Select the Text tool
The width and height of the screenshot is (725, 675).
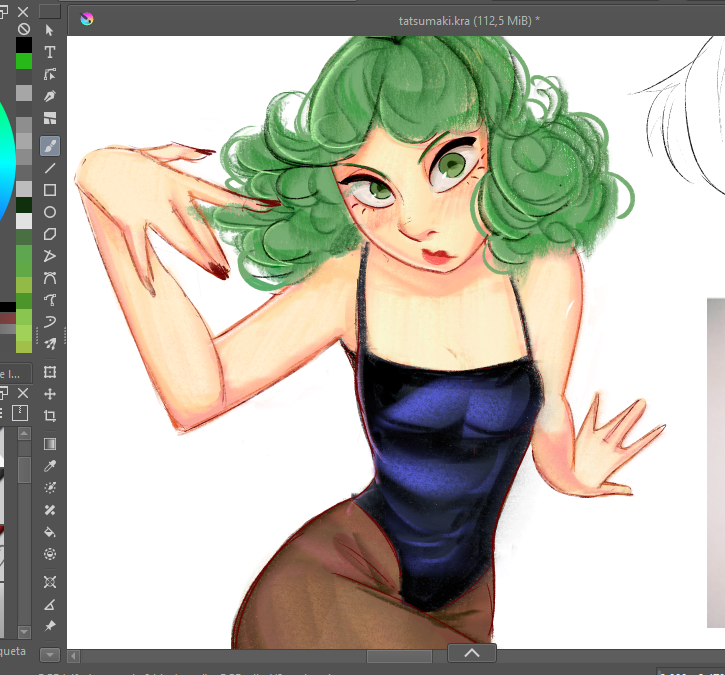click(49, 52)
